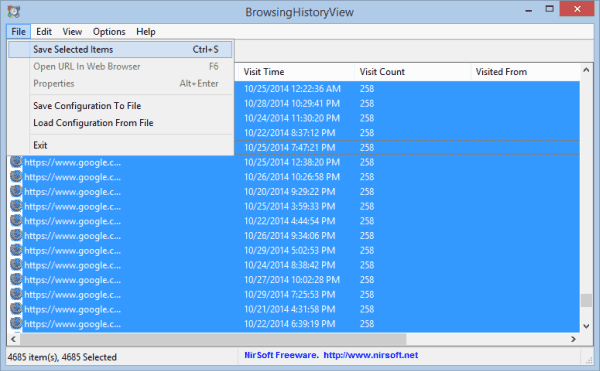Select URL in 10/20/2014 9:29:22 PM row

pyautogui.click(x=72, y=192)
